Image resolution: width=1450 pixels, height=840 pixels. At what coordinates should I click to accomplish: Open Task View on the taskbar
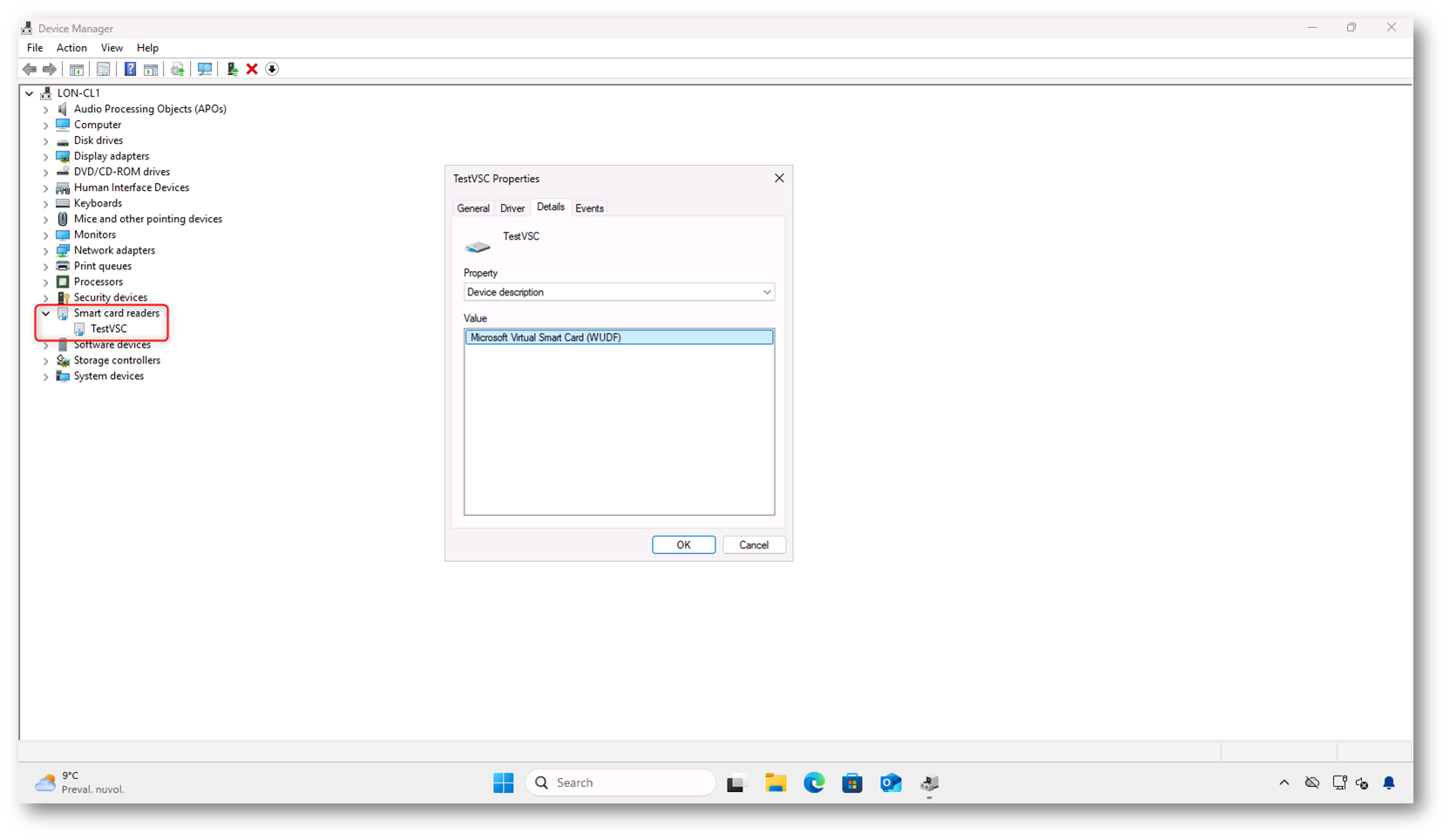(736, 783)
